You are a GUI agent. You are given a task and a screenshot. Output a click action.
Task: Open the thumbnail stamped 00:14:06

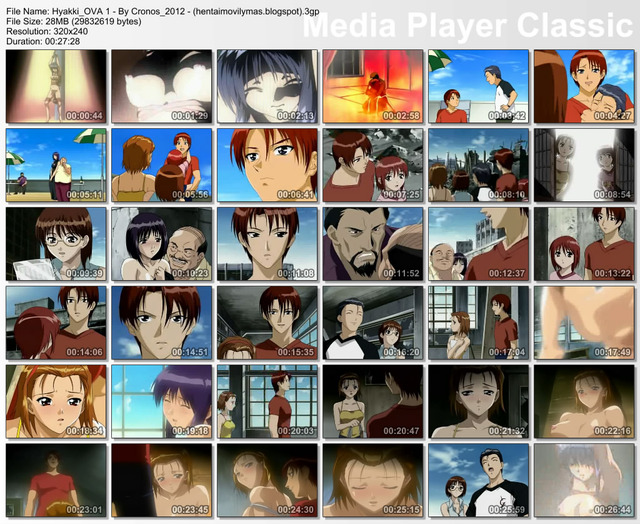click(x=56, y=322)
